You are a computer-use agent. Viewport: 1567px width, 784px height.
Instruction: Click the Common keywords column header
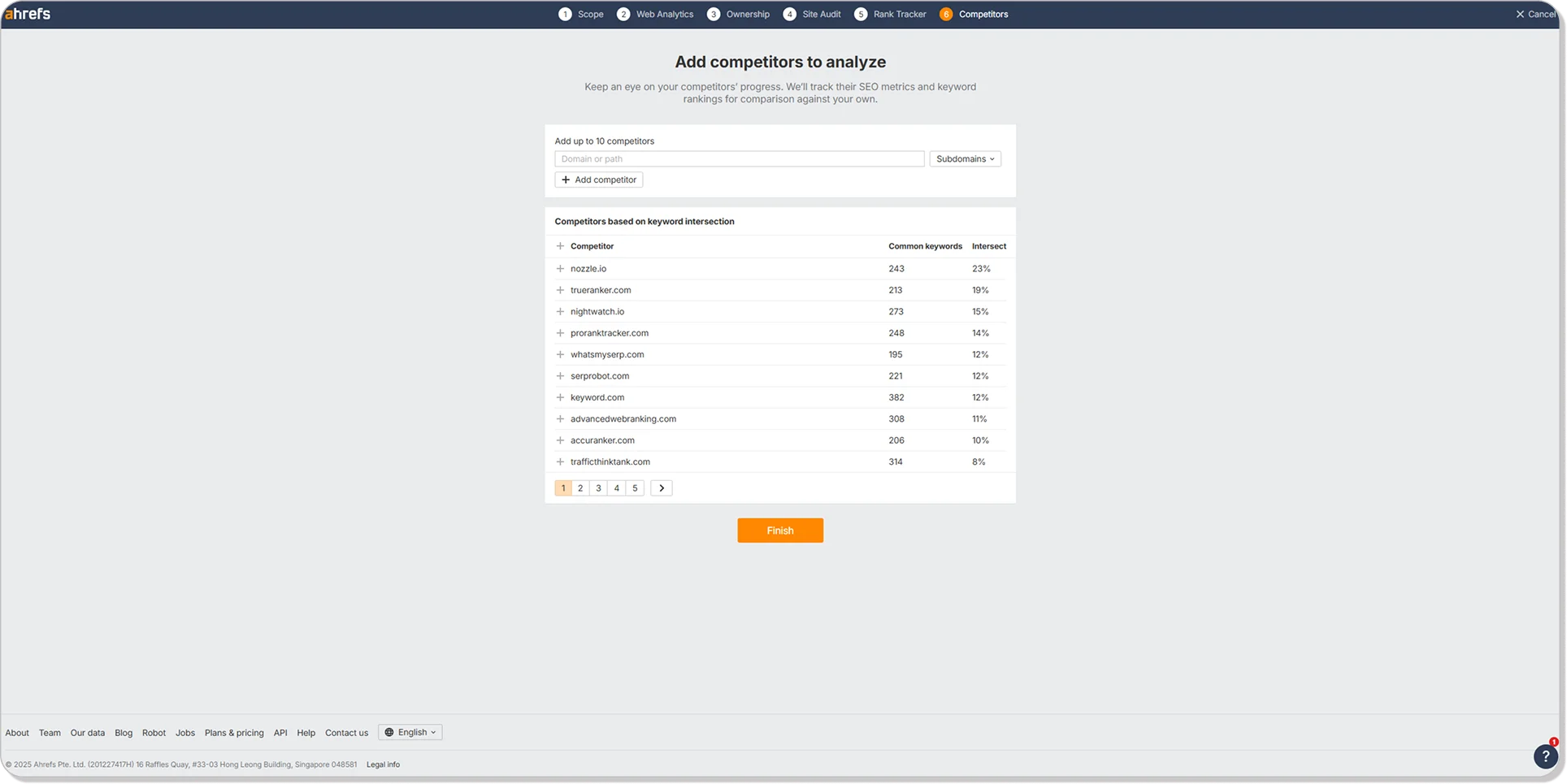925,246
